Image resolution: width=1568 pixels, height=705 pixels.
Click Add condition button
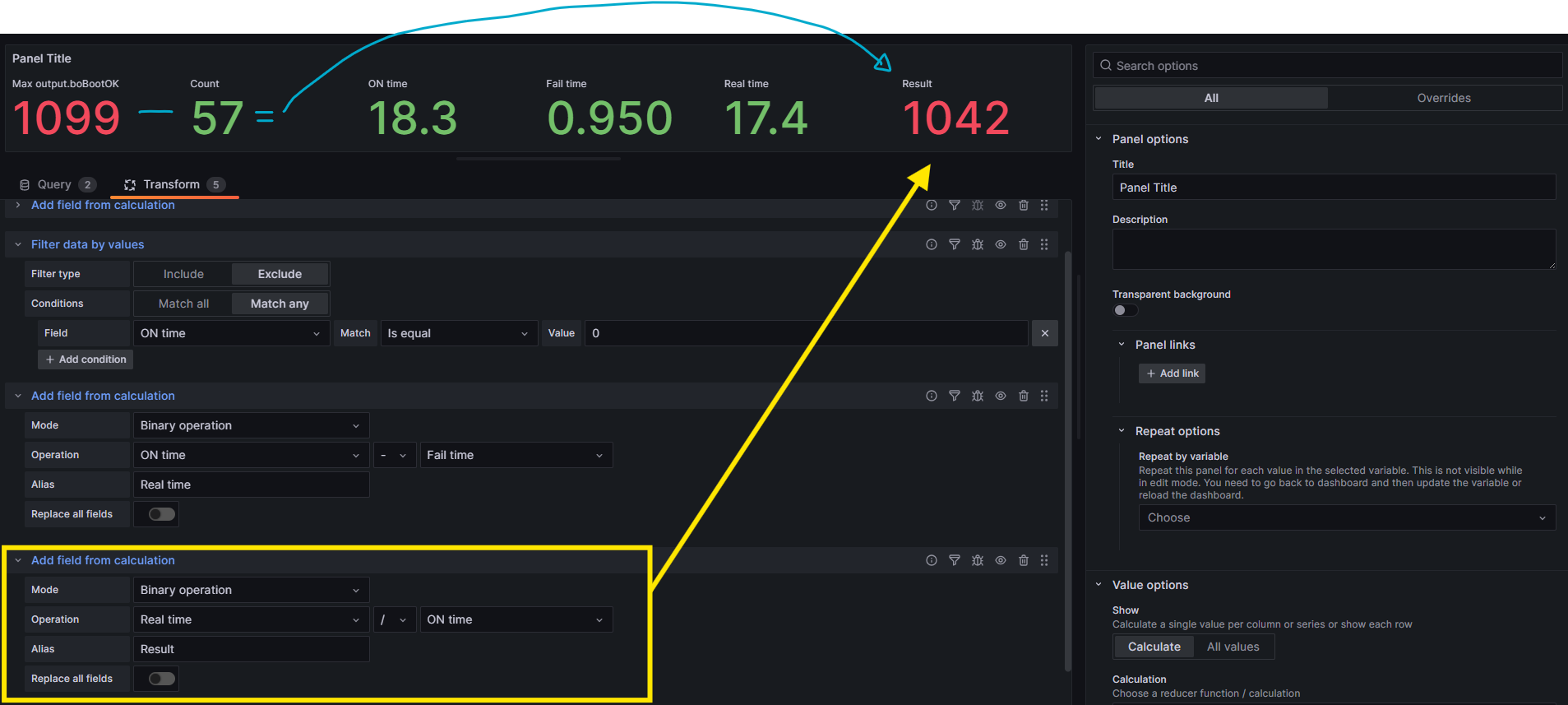tap(86, 359)
